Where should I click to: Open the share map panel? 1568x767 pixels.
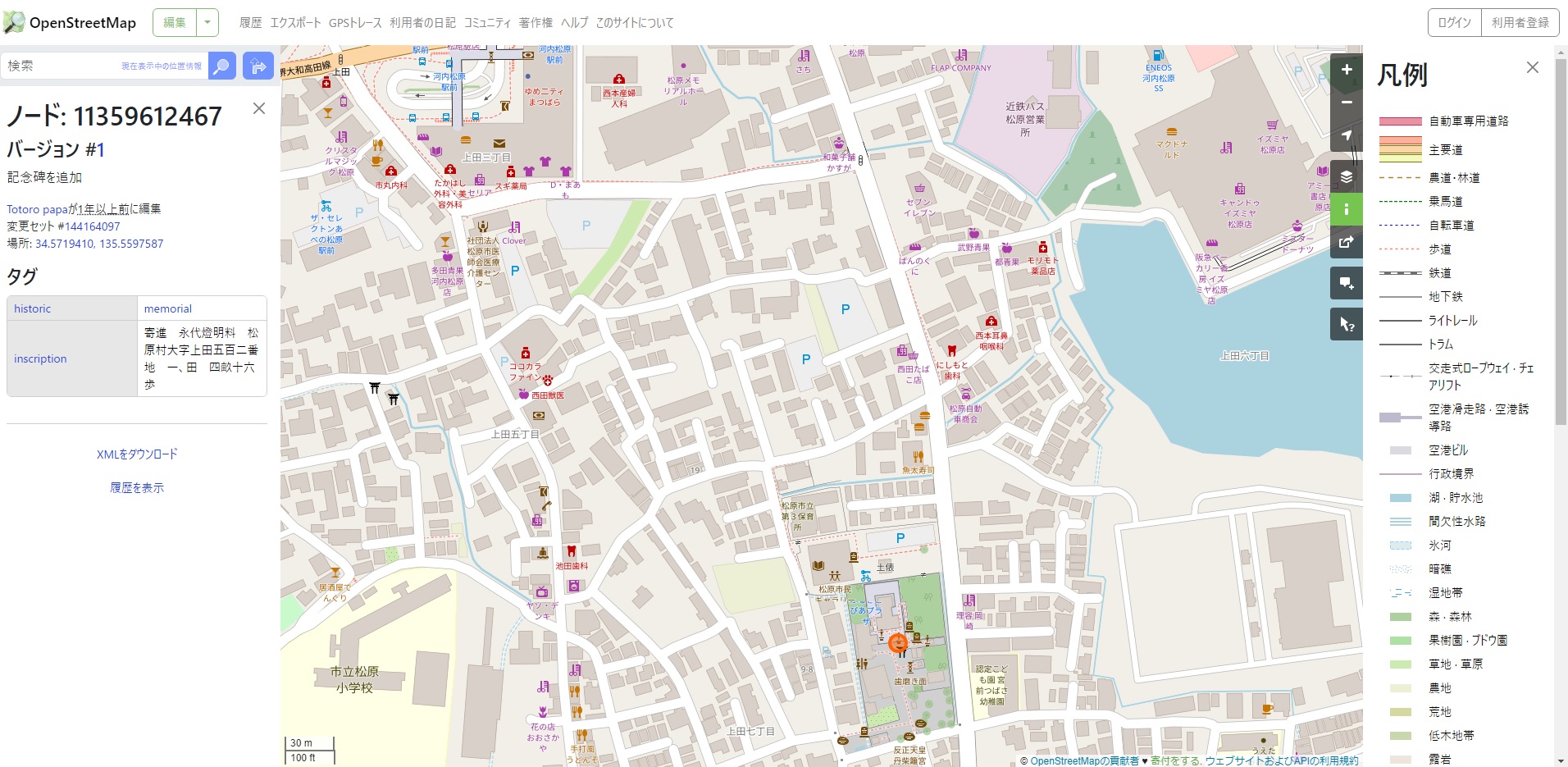[x=1346, y=242]
